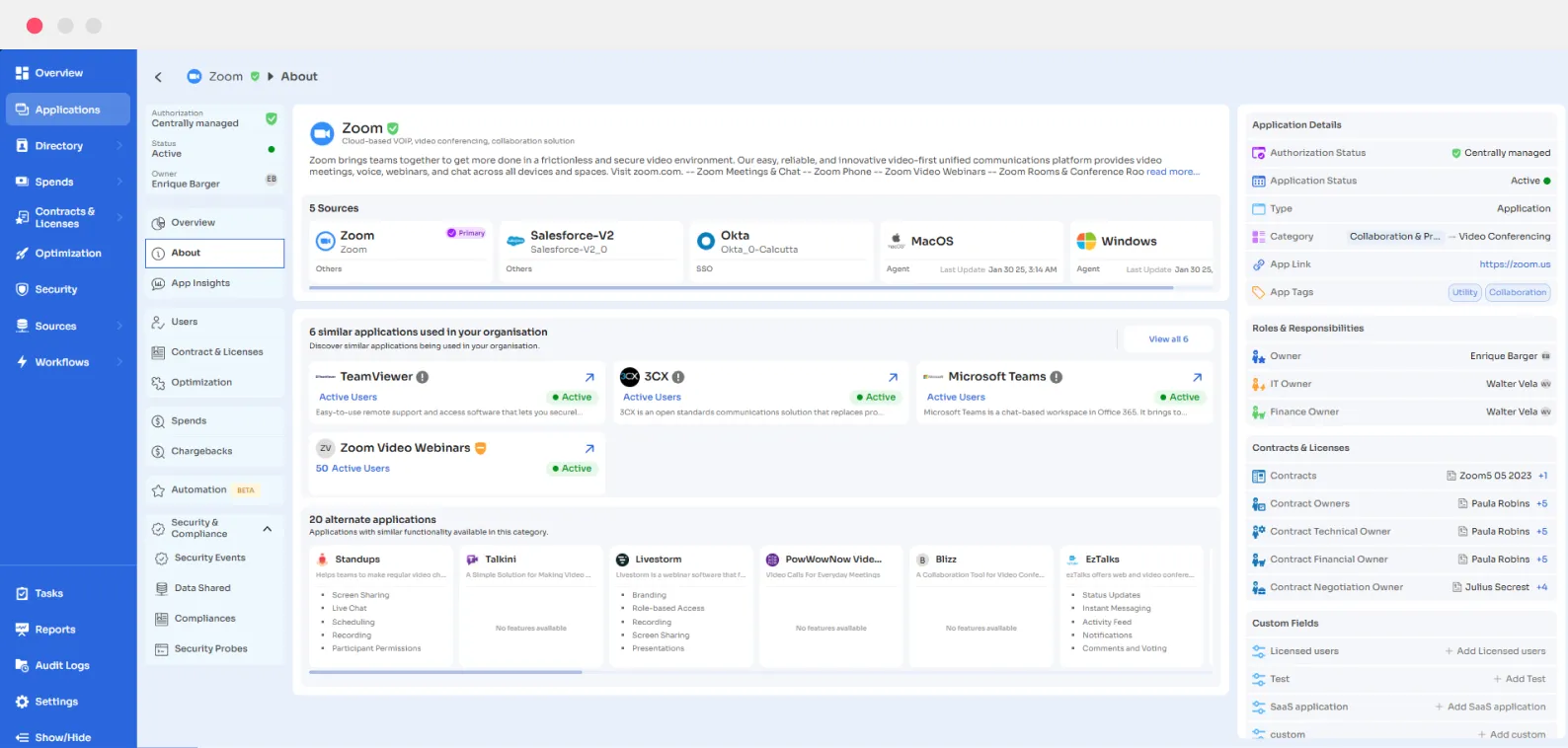
Task: Click 50 Active Users link
Action: (x=353, y=469)
